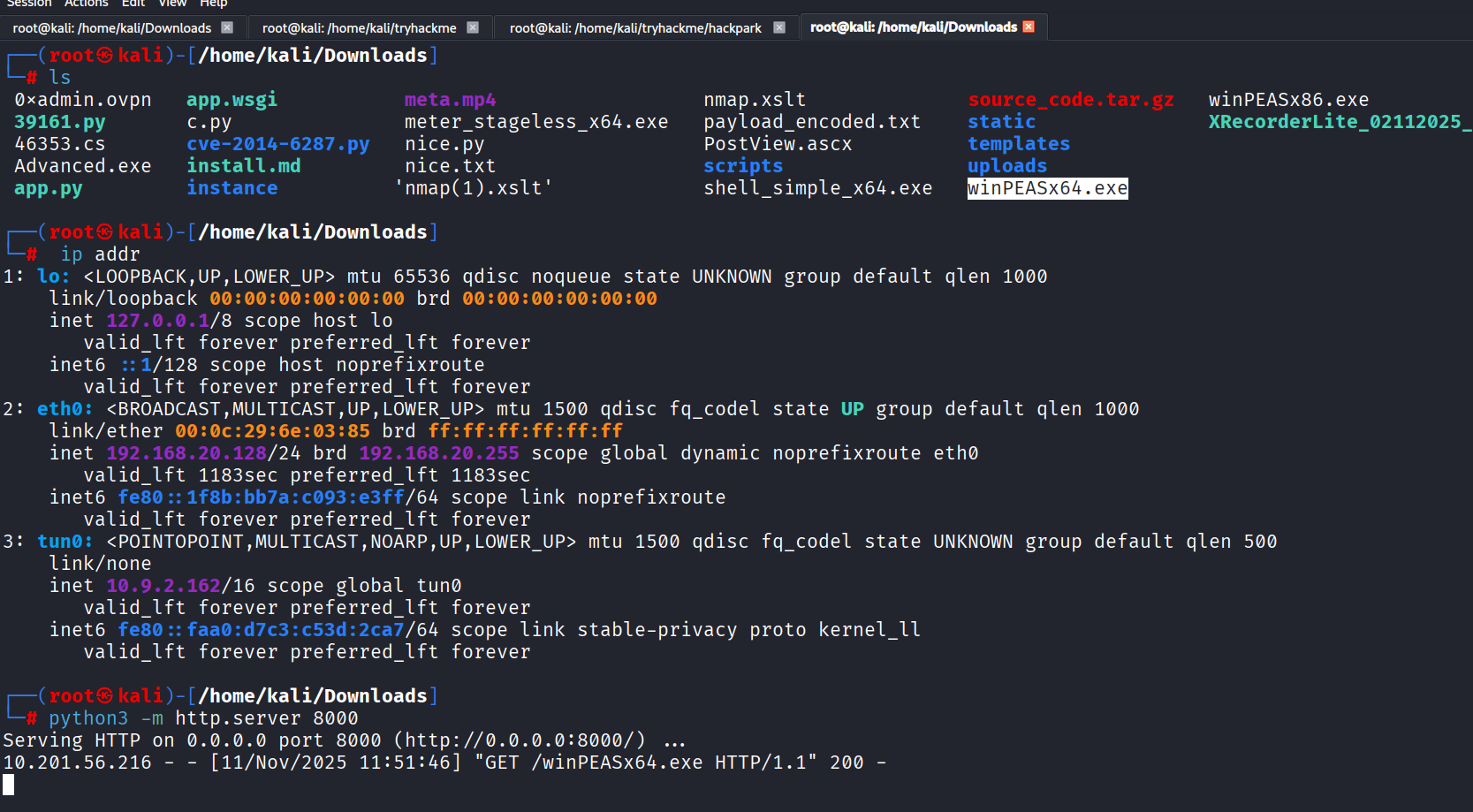Open the Help menu

[213, 4]
